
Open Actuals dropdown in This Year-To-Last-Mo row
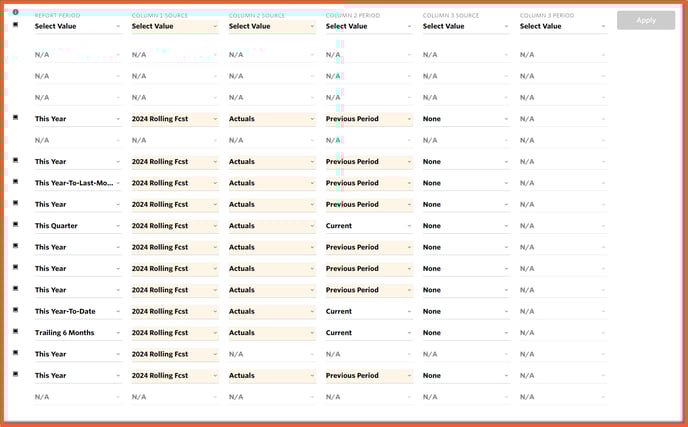click(272, 183)
